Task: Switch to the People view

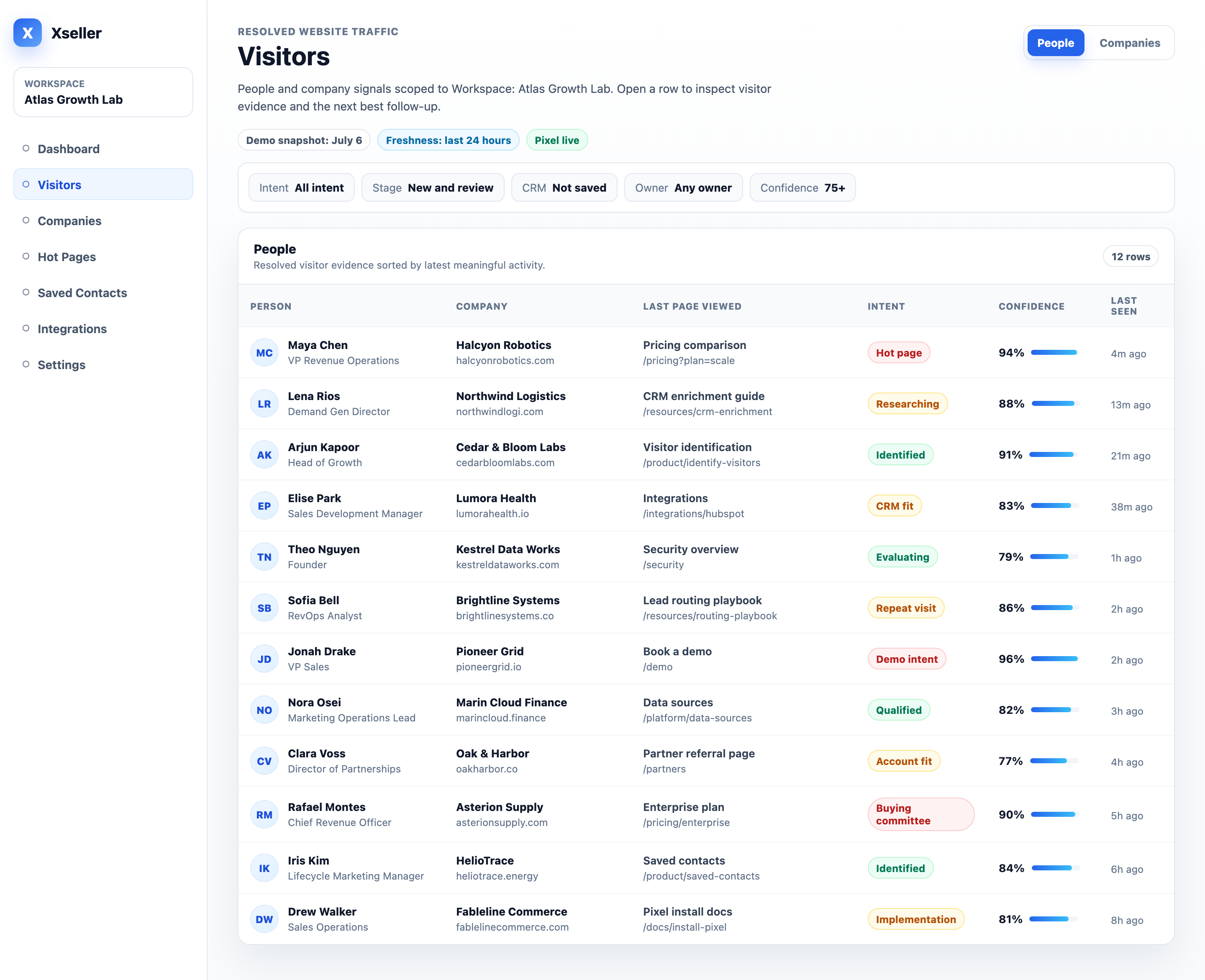Action: click(1056, 43)
